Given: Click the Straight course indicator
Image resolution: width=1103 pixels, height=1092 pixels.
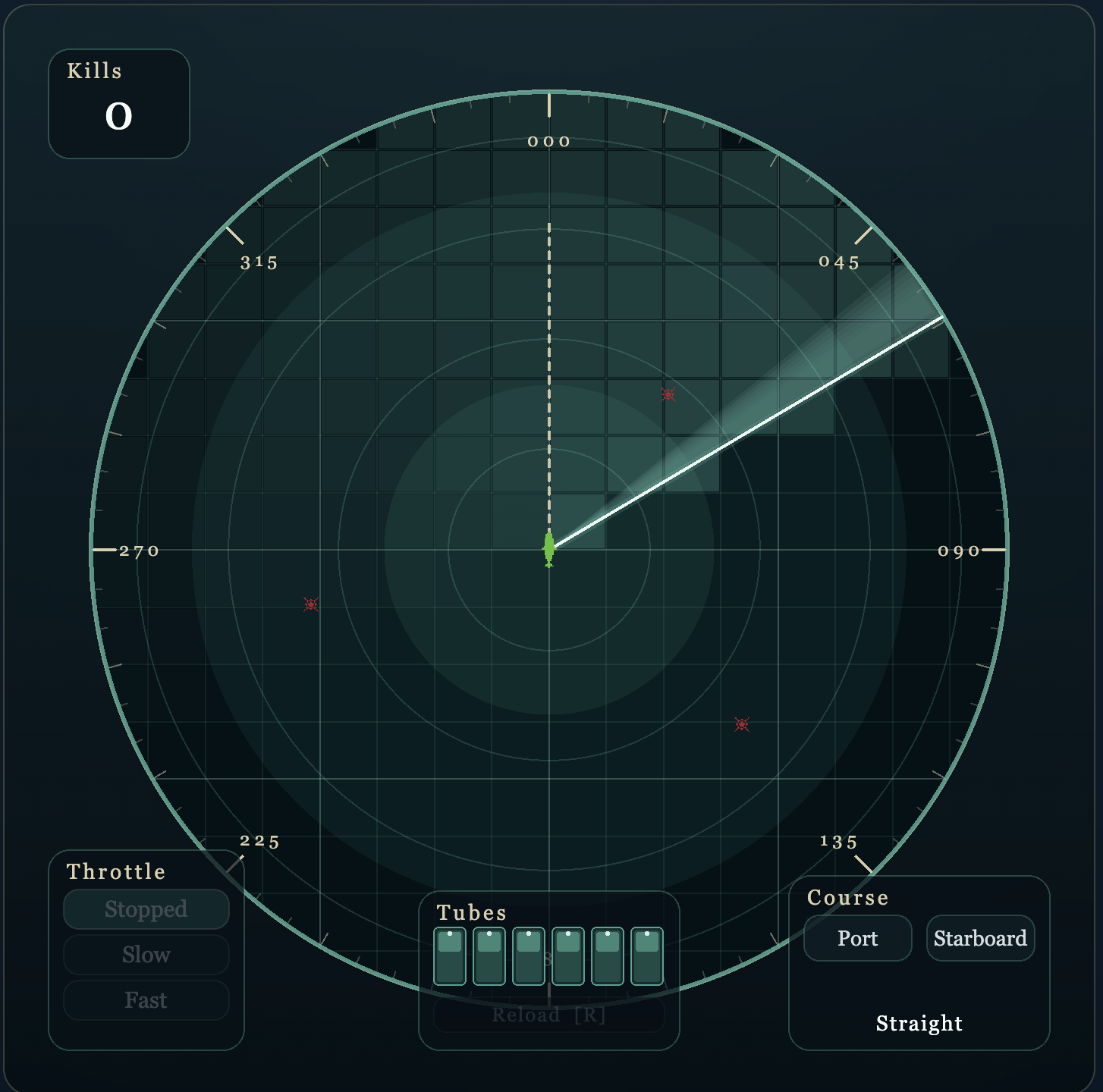Looking at the screenshot, I should tap(919, 1023).
